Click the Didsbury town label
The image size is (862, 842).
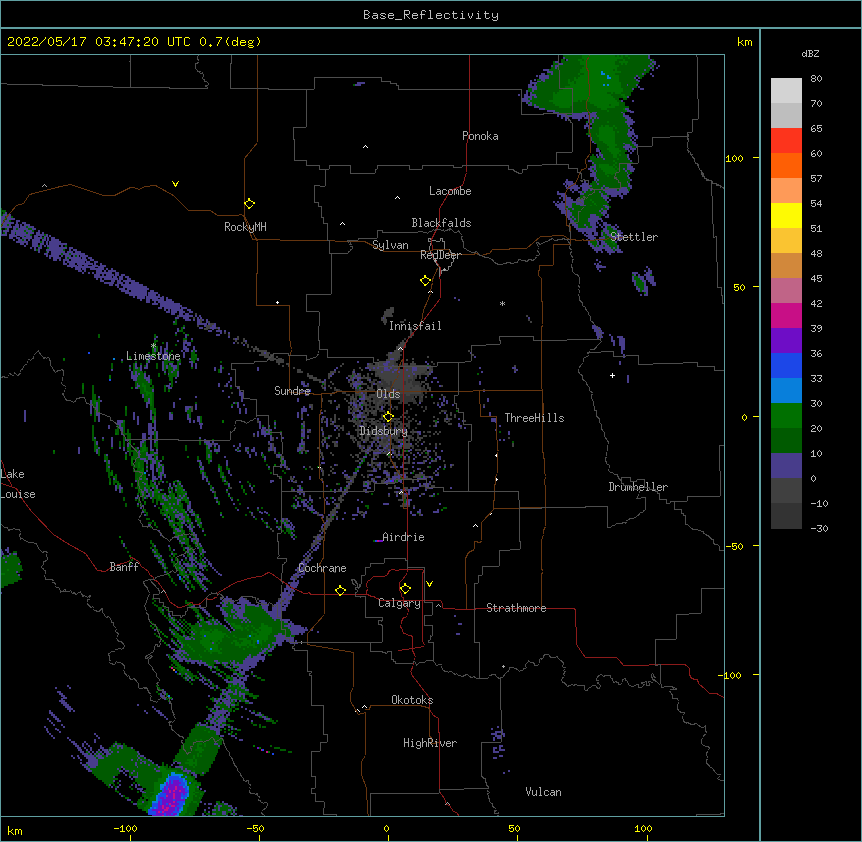(x=384, y=431)
